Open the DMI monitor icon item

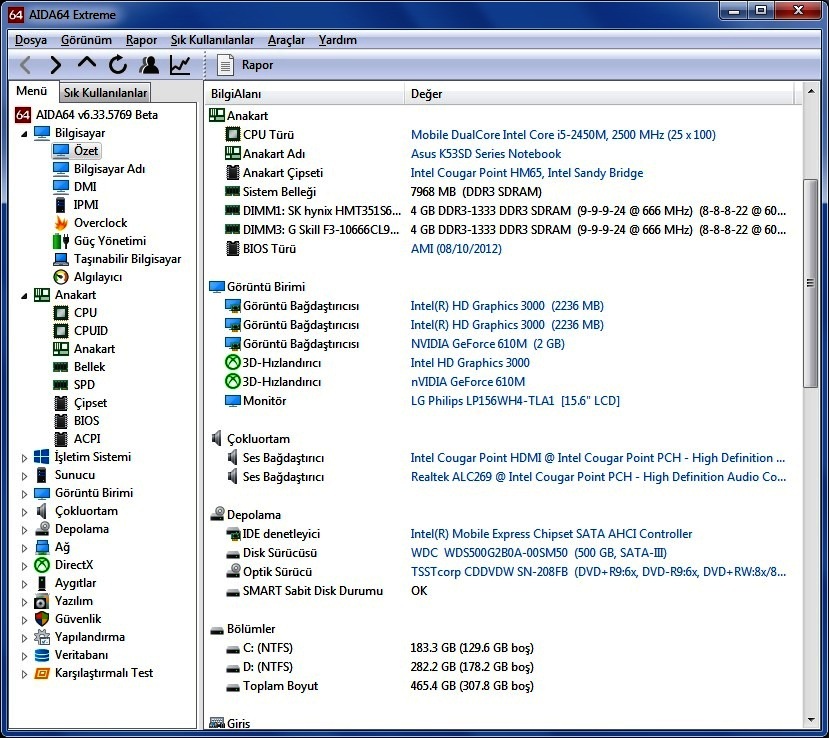point(61,187)
